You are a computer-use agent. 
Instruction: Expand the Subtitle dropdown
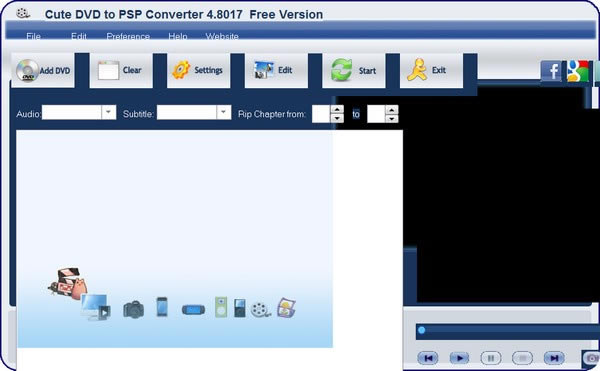223,112
